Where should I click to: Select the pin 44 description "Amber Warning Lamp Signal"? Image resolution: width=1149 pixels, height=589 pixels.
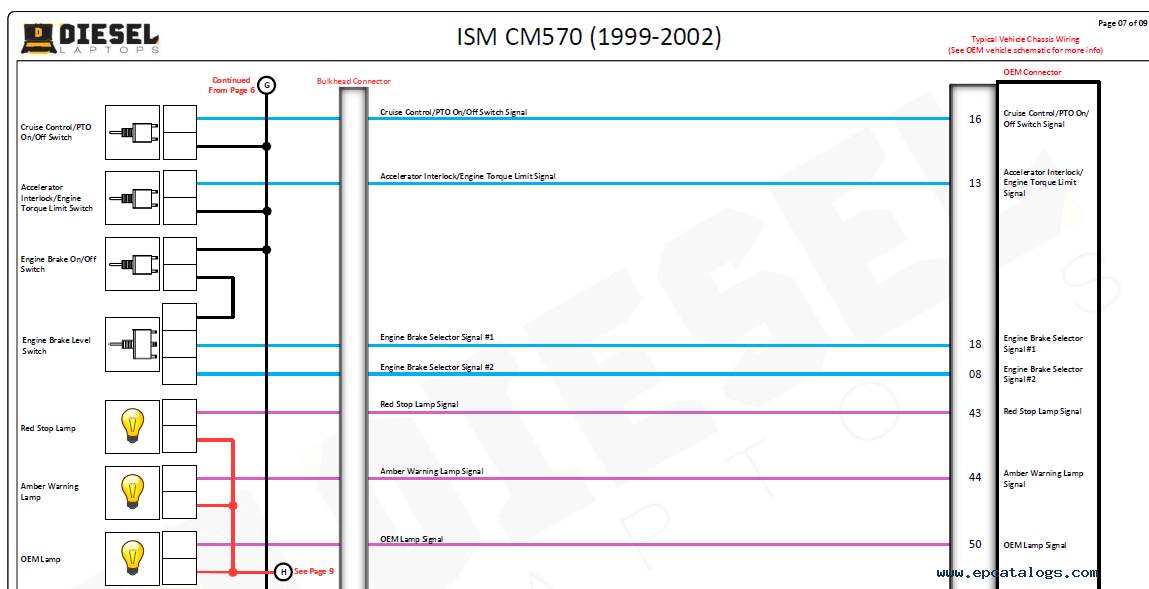pos(1043,478)
